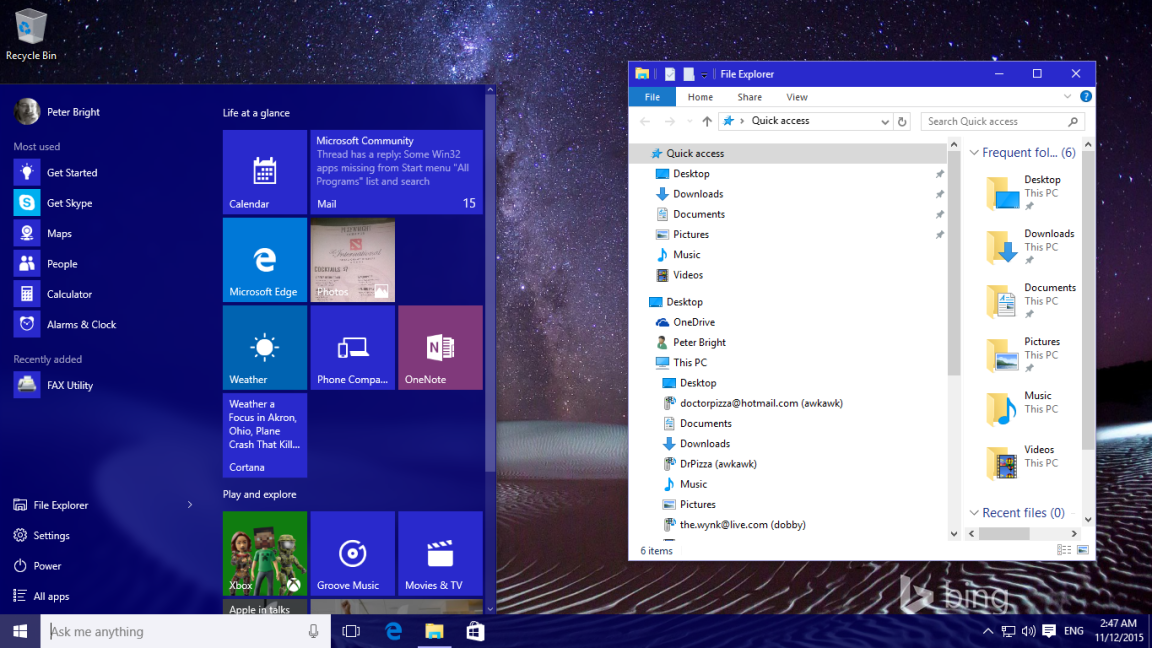1152x648 pixels.
Task: Click the Cortana microphone icon
Action: click(x=313, y=631)
